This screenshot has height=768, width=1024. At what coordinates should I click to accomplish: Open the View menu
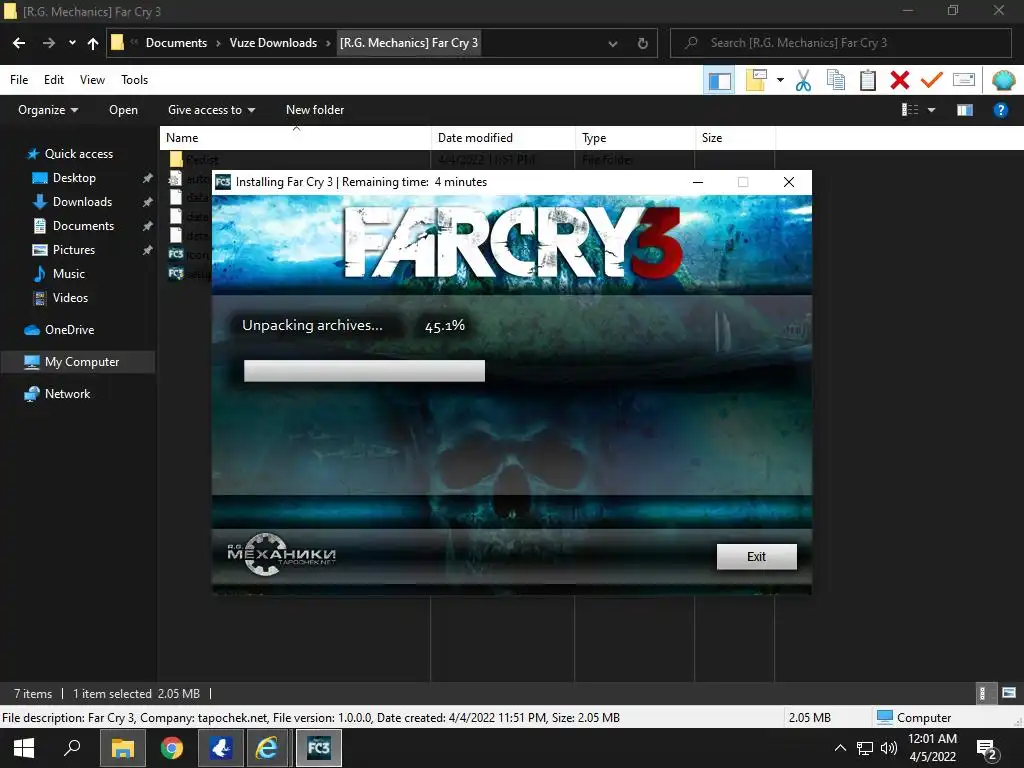(92, 80)
